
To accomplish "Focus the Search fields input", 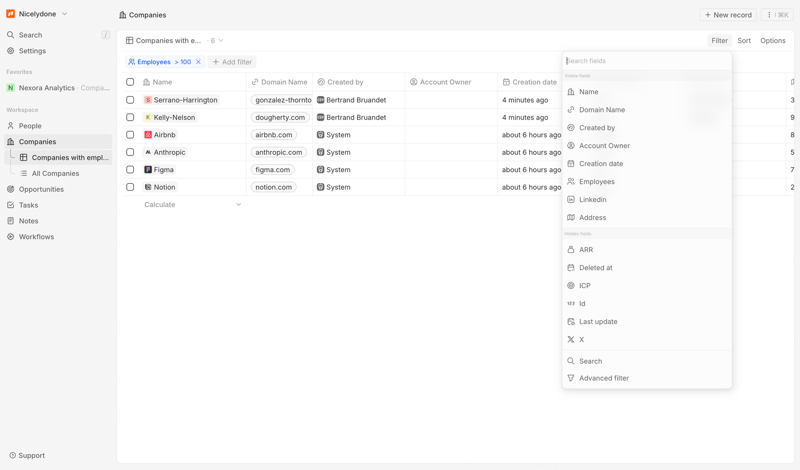I will pyautogui.click(x=646, y=61).
